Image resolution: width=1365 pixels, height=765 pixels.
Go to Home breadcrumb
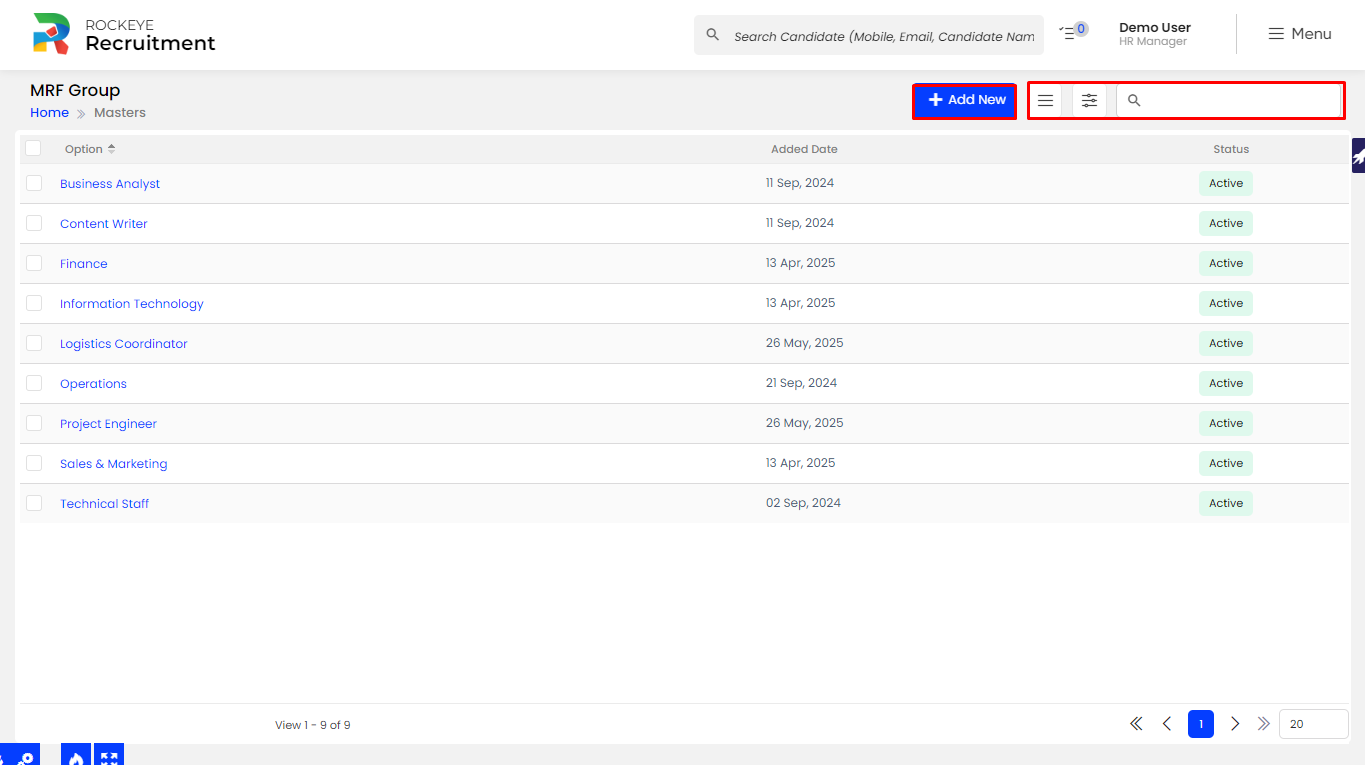[x=49, y=113]
